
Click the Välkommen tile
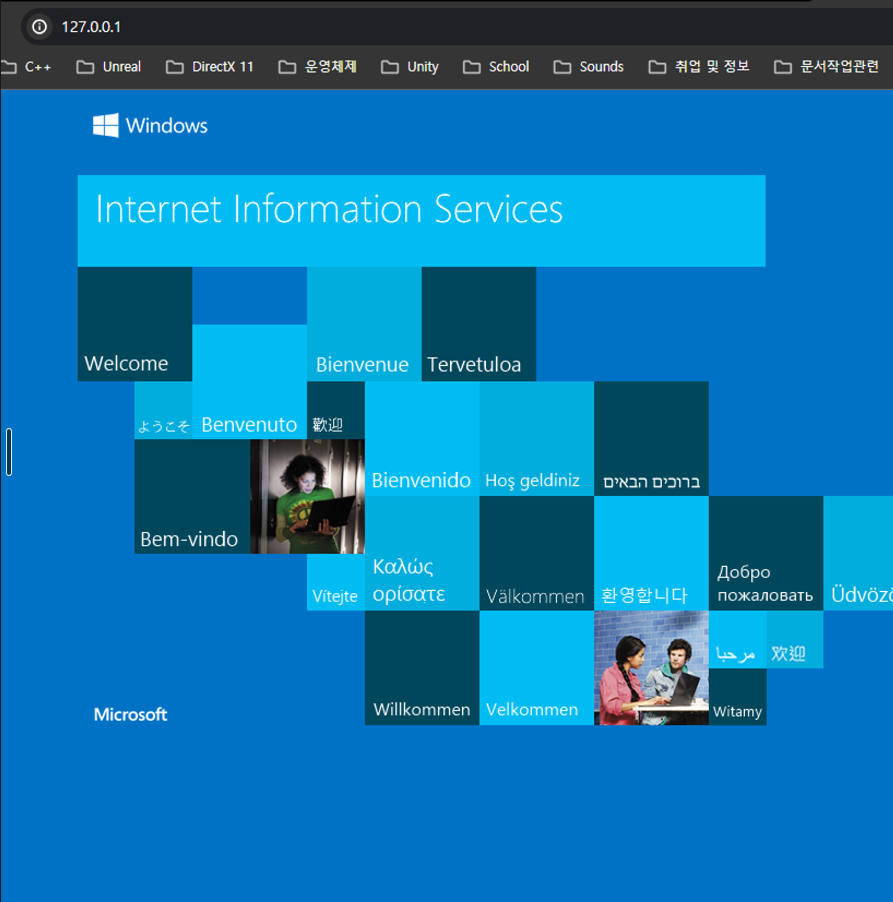point(537,553)
